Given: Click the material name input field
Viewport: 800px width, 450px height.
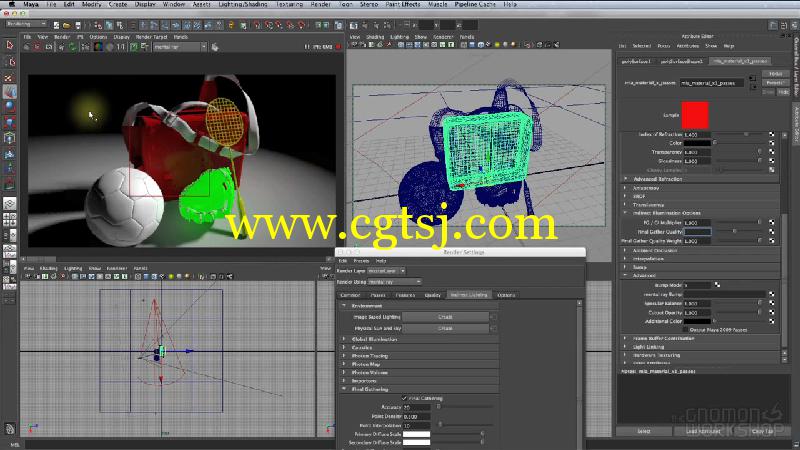Looking at the screenshot, I should [x=712, y=83].
